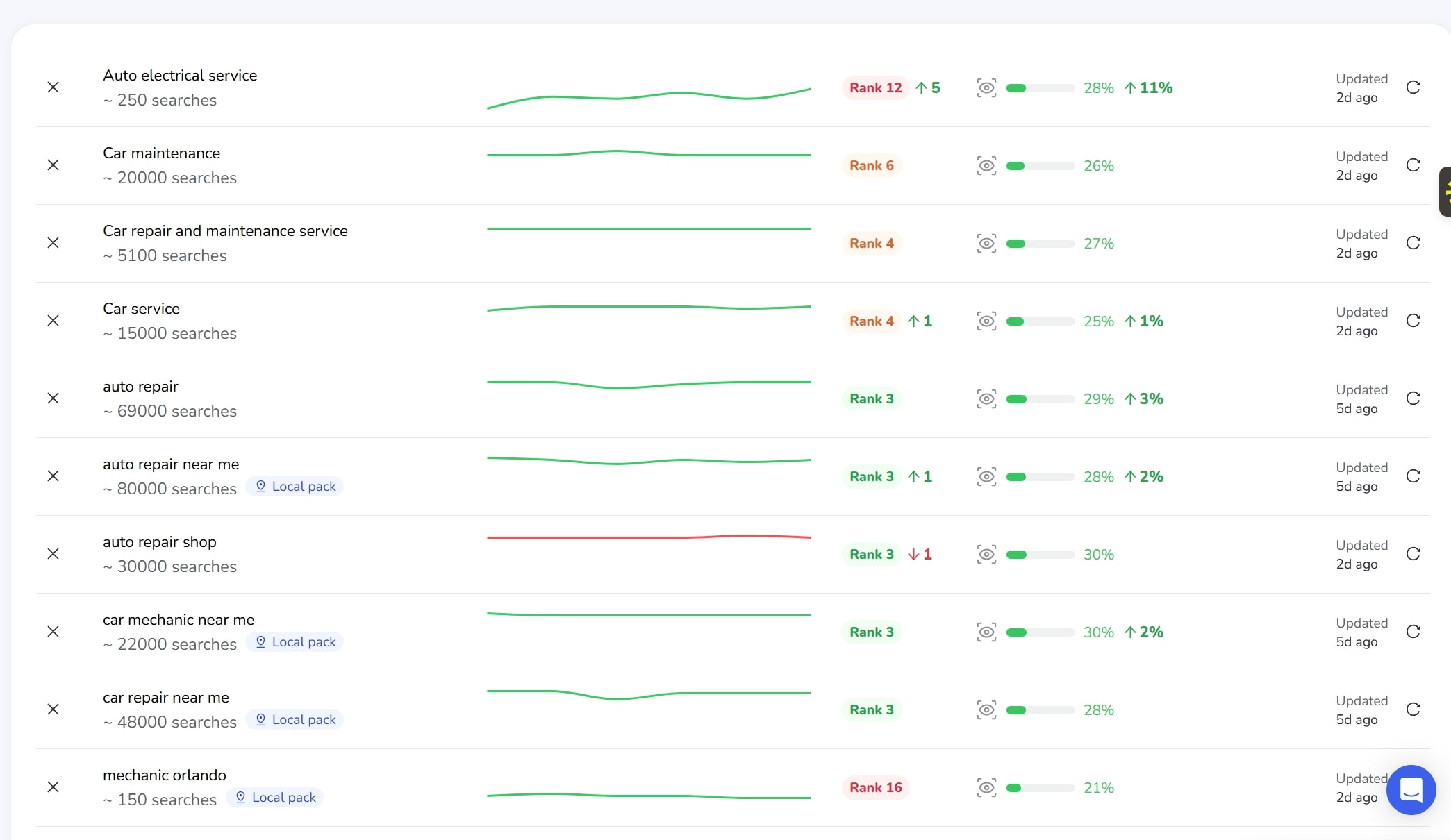Remove the auto repair keyword row
Image resolution: width=1451 pixels, height=840 pixels.
[53, 398]
